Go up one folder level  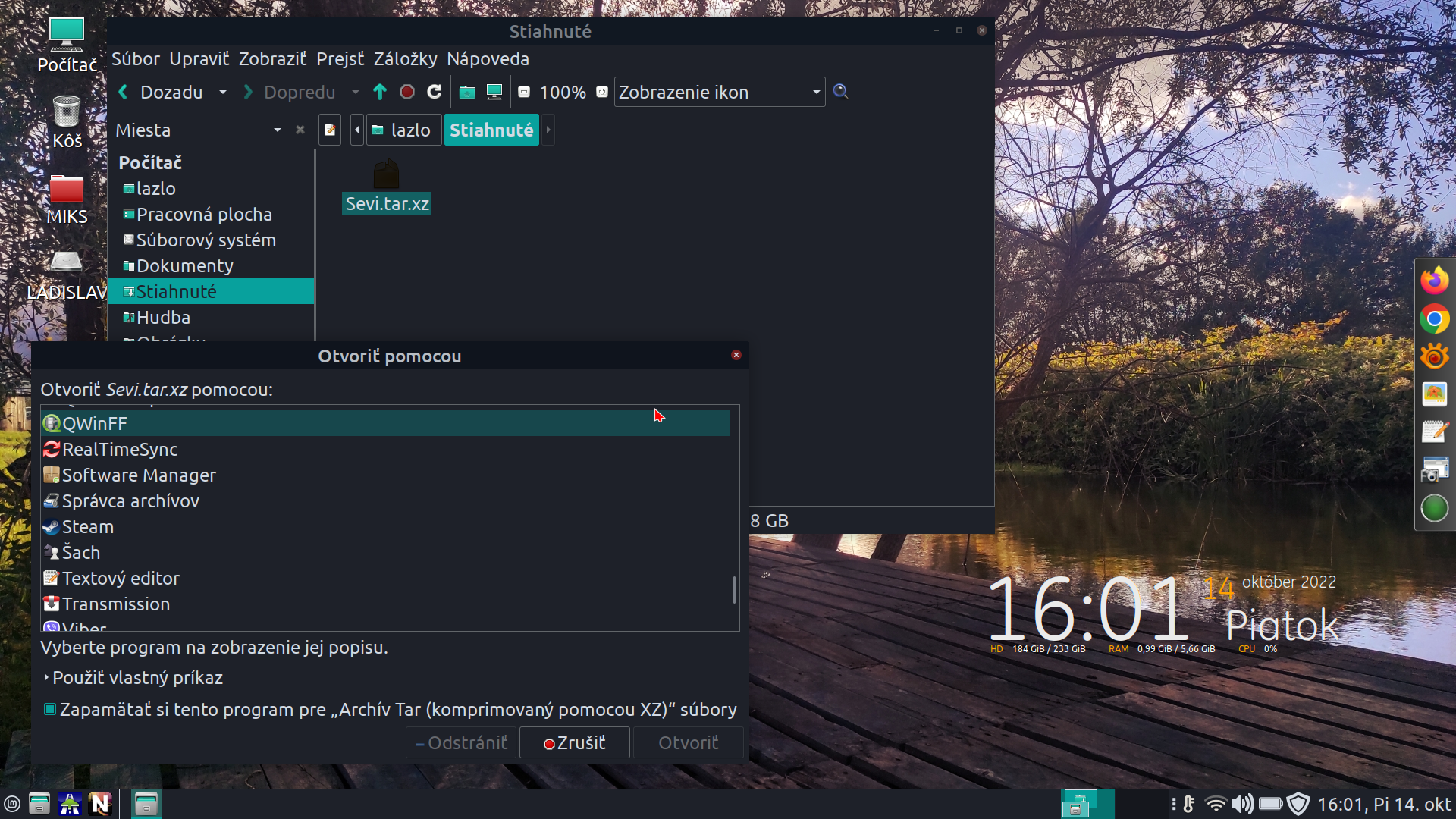pyautogui.click(x=380, y=92)
